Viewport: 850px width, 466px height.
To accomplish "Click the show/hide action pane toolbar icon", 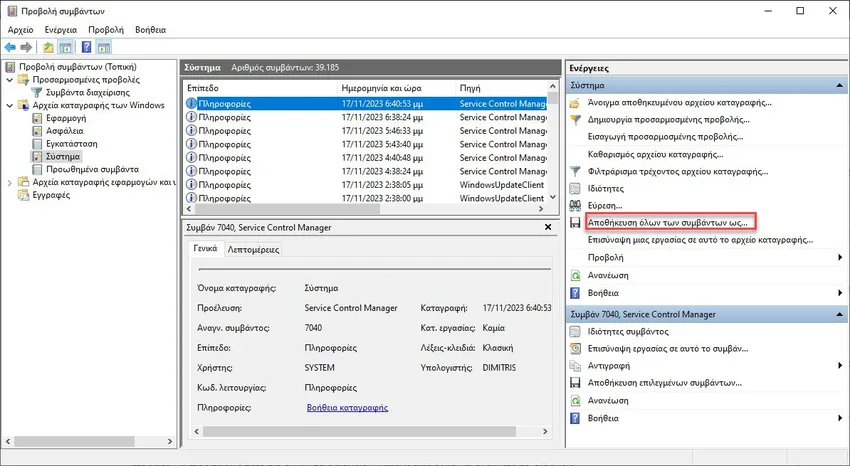I will click(x=104, y=48).
